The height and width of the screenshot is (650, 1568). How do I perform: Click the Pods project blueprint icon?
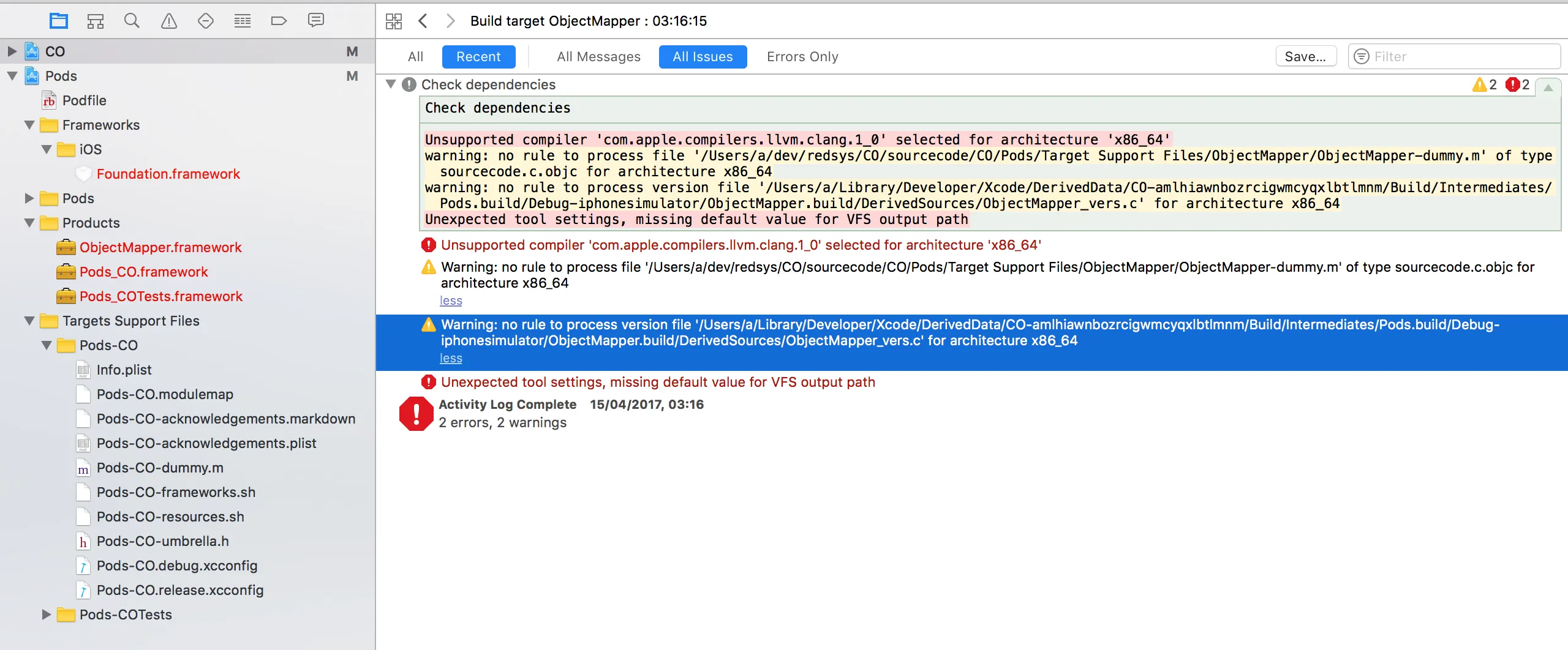point(32,76)
